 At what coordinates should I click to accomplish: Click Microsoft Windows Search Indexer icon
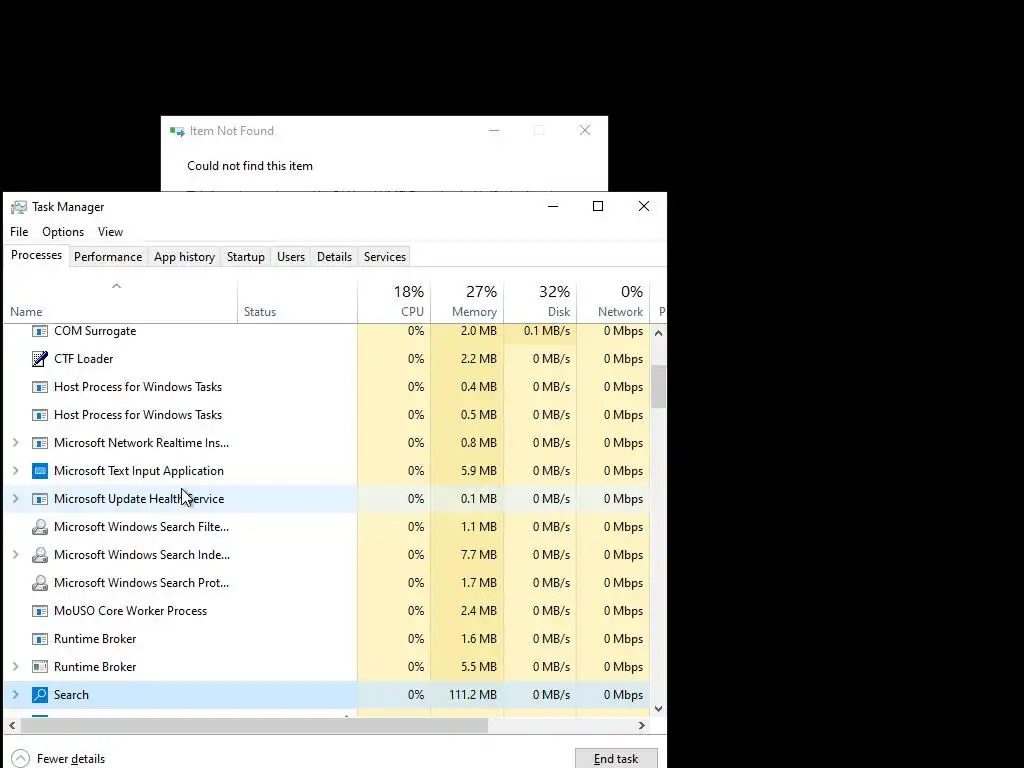40,554
